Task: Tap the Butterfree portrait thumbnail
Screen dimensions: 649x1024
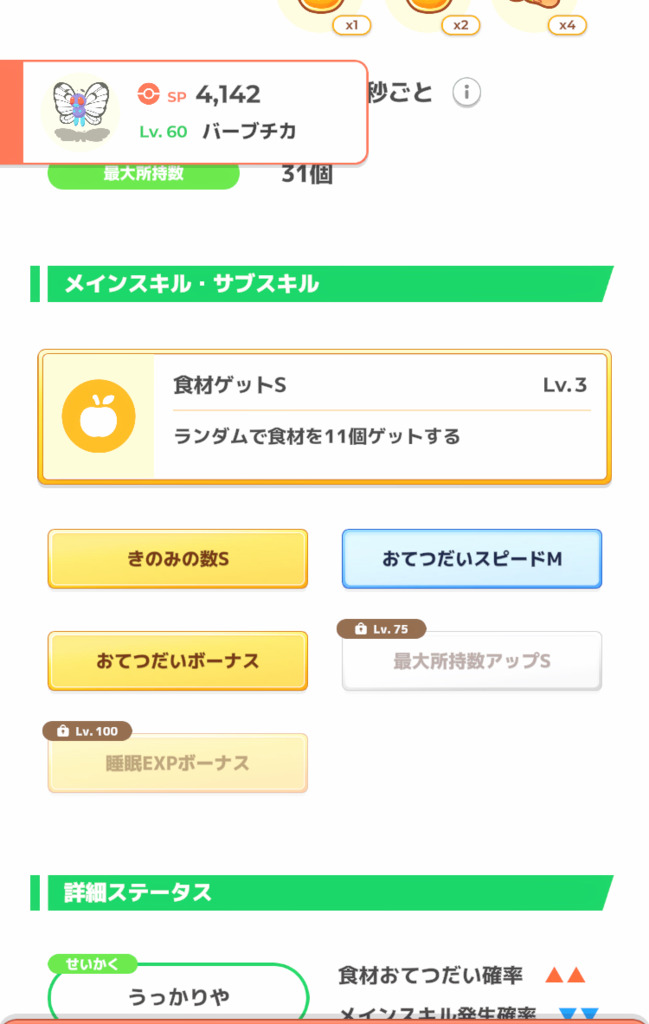Action: click(x=79, y=110)
